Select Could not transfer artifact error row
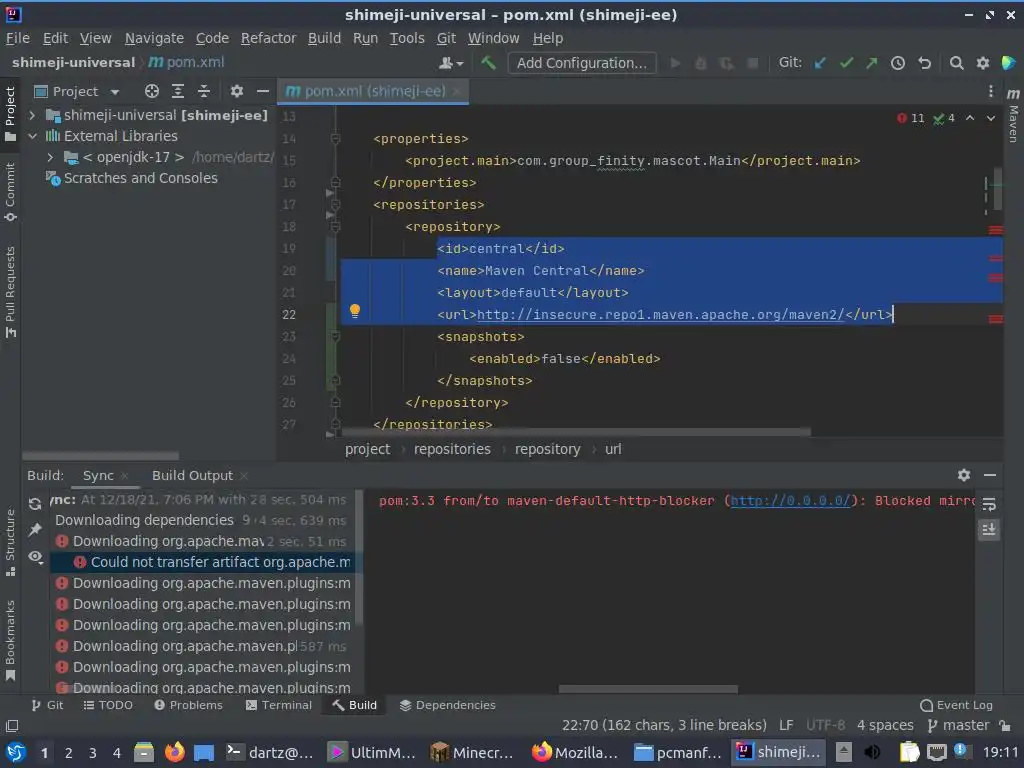The width and height of the screenshot is (1024, 768). (x=204, y=562)
